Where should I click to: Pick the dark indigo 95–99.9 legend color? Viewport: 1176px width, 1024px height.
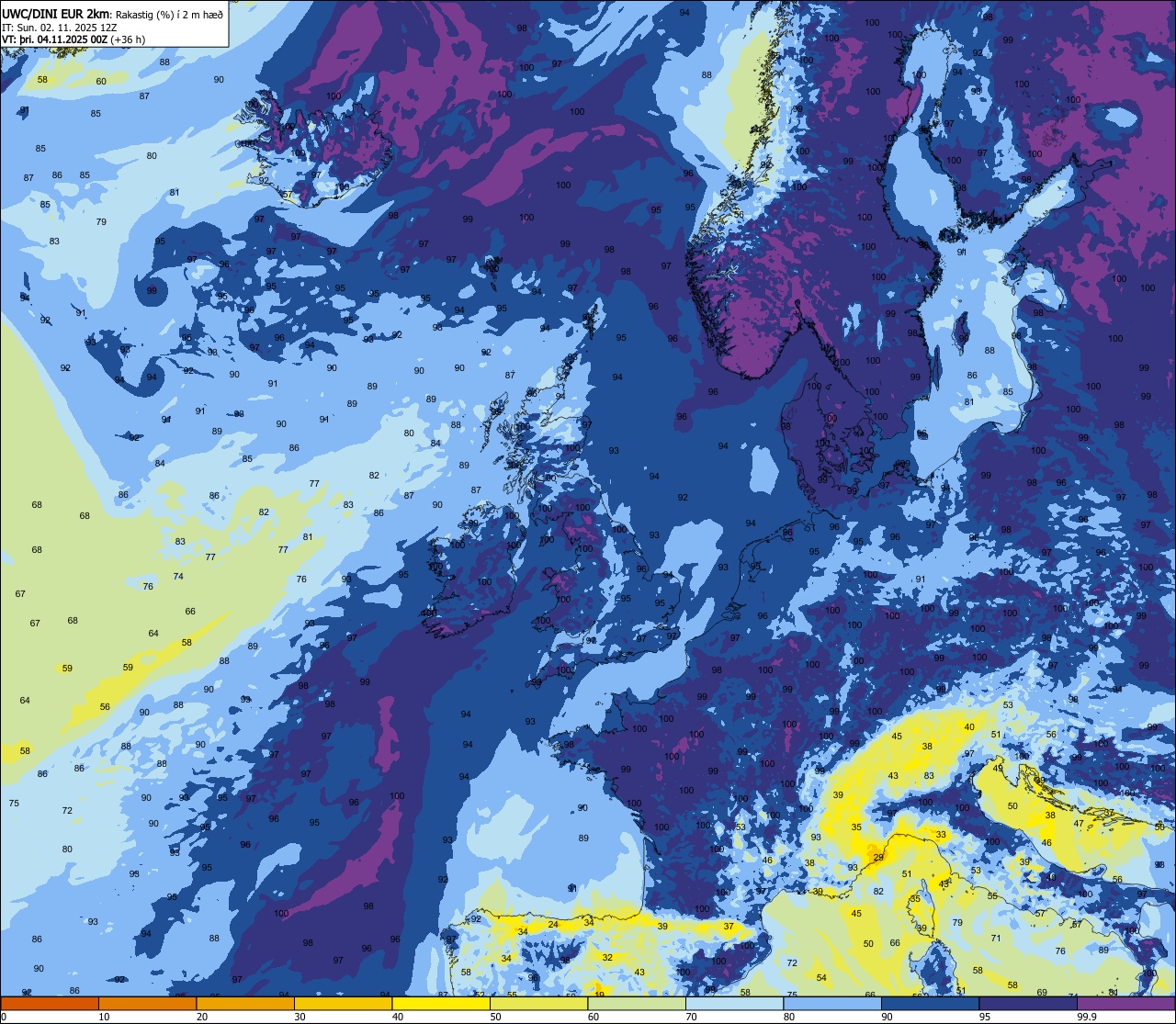click(1028, 1003)
